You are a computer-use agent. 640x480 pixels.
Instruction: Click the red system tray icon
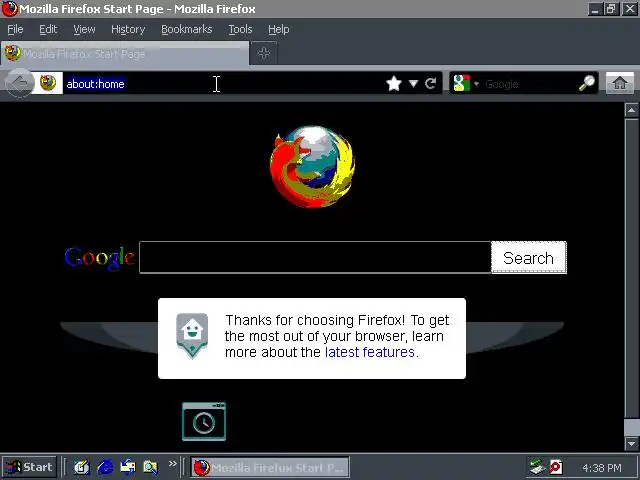[556, 467]
